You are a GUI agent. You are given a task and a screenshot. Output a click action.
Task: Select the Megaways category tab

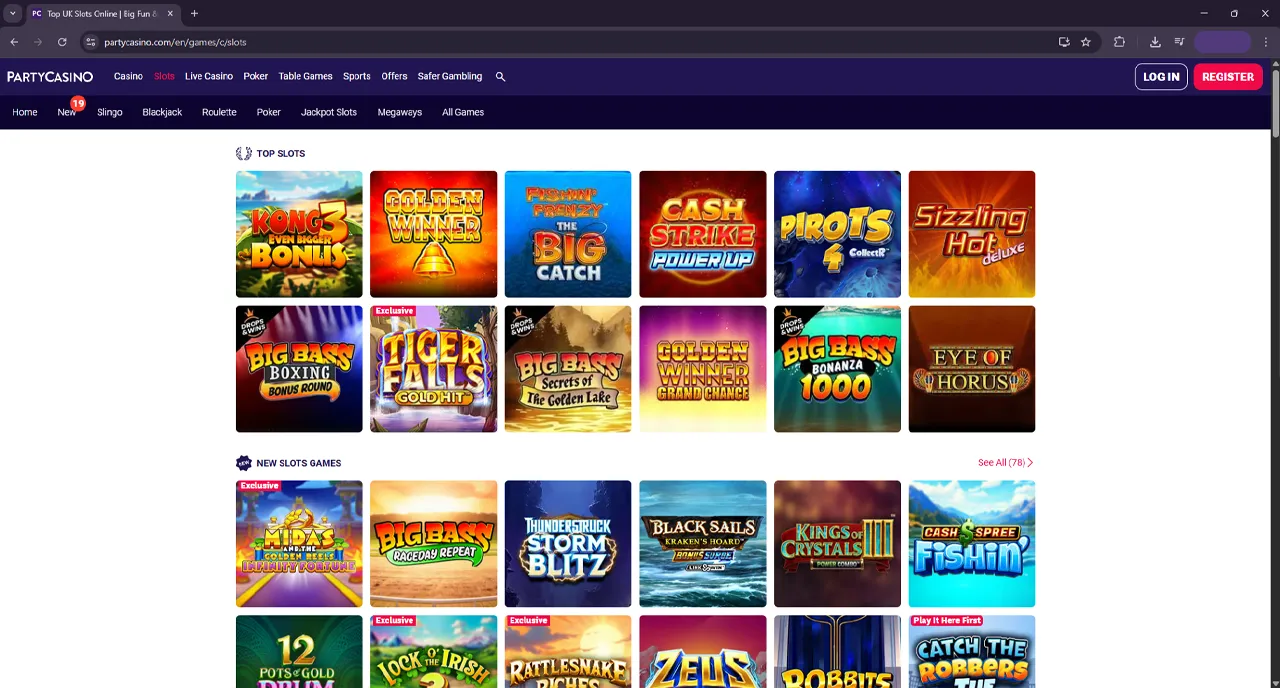click(399, 112)
